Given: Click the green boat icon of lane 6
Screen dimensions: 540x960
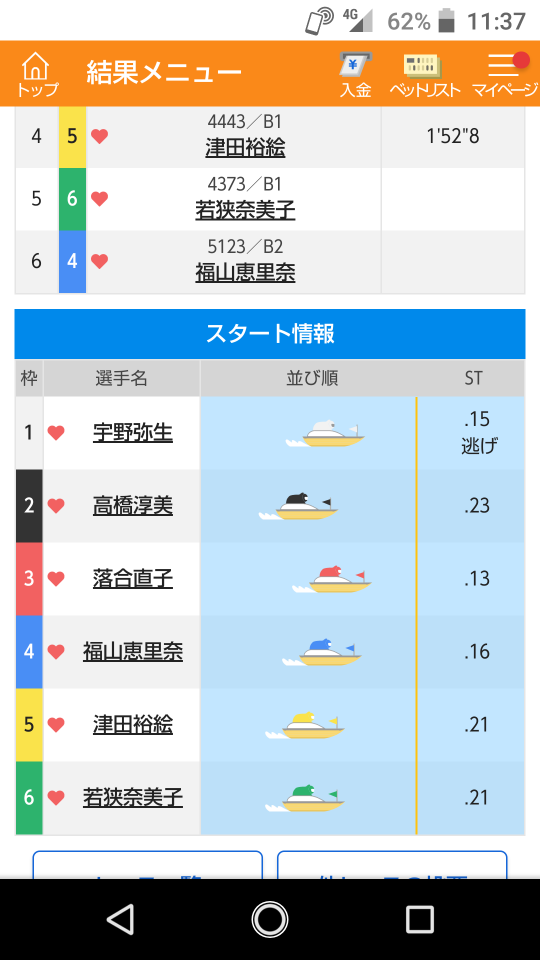Looking at the screenshot, I should click(305, 798).
